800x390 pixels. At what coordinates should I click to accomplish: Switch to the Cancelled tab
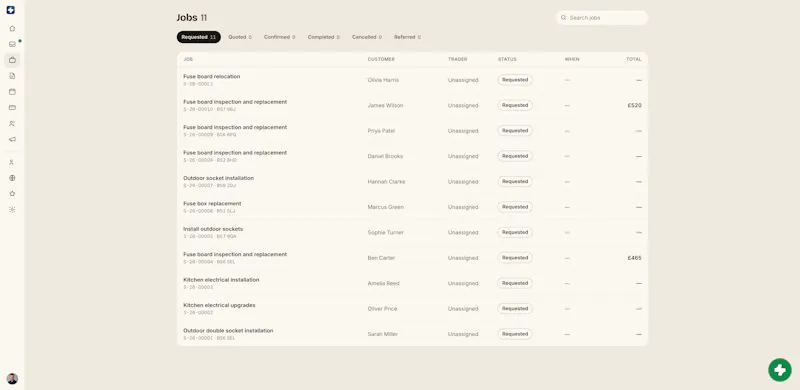[367, 37]
